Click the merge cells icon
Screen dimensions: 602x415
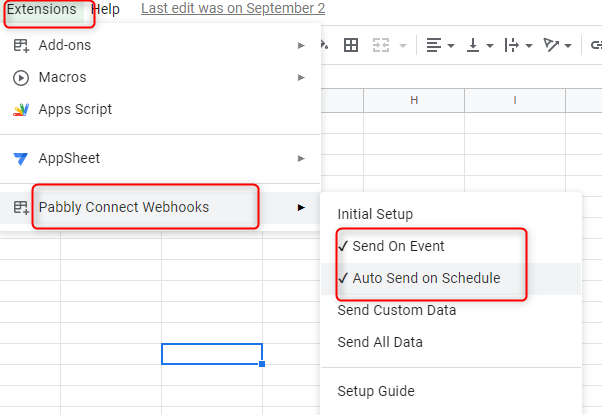(x=381, y=45)
